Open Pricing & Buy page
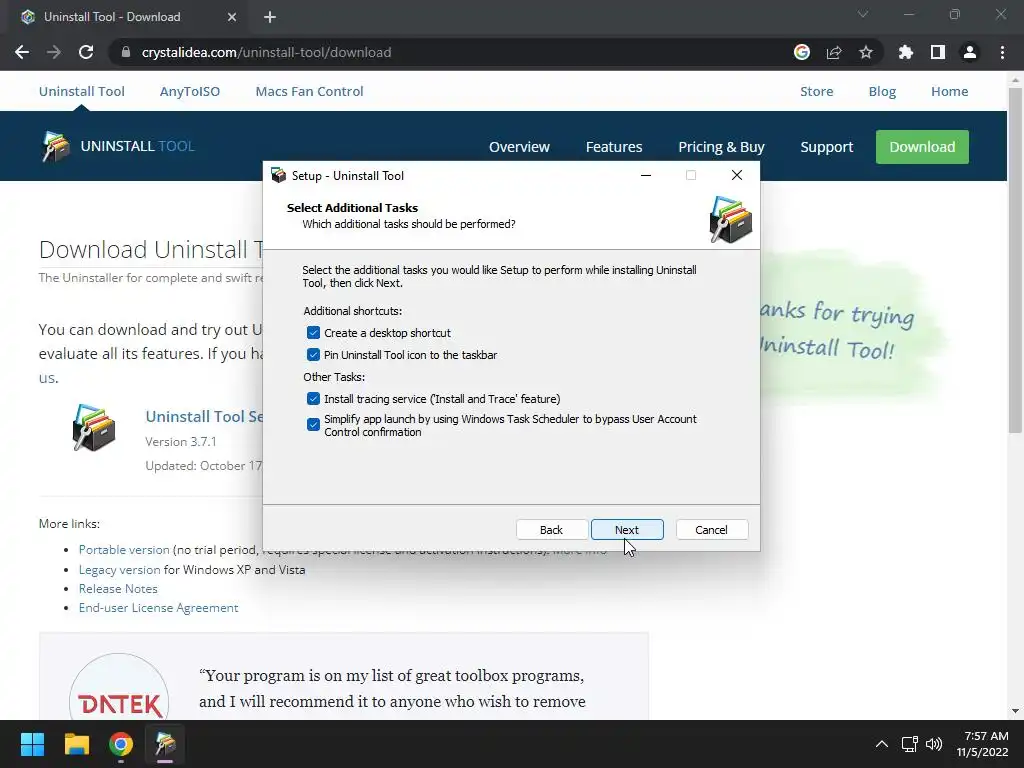Screen dimensions: 1024x768 721,147
